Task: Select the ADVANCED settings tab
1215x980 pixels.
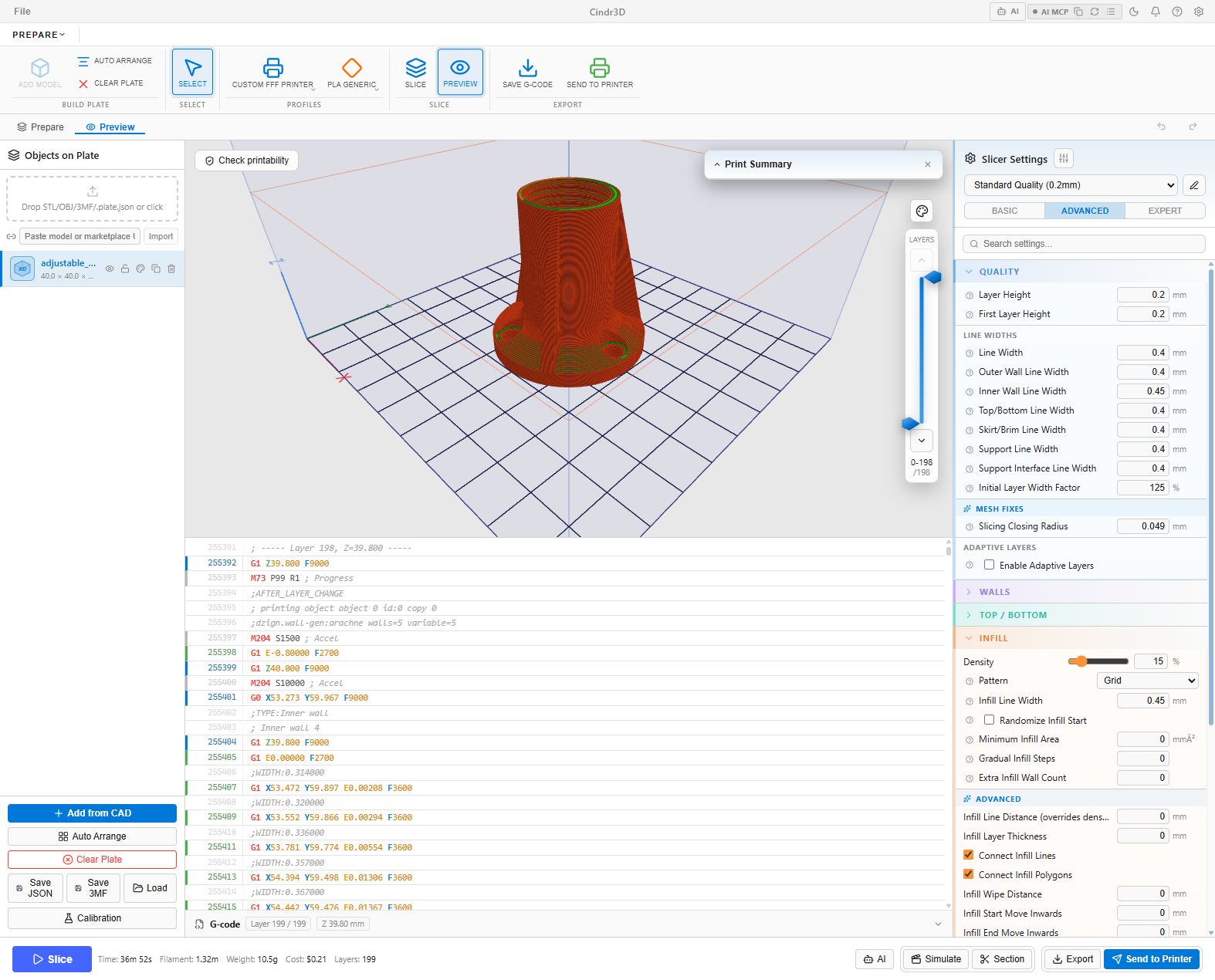Action: (x=1085, y=211)
